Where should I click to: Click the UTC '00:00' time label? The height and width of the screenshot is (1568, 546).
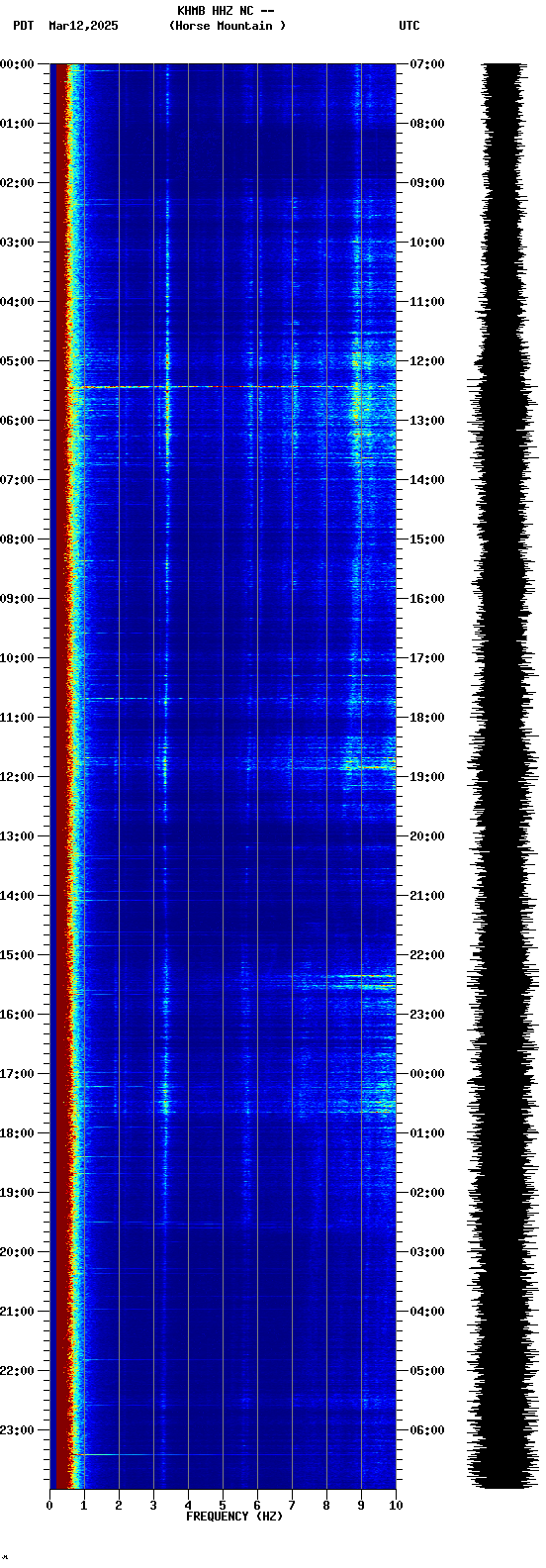tap(427, 1074)
